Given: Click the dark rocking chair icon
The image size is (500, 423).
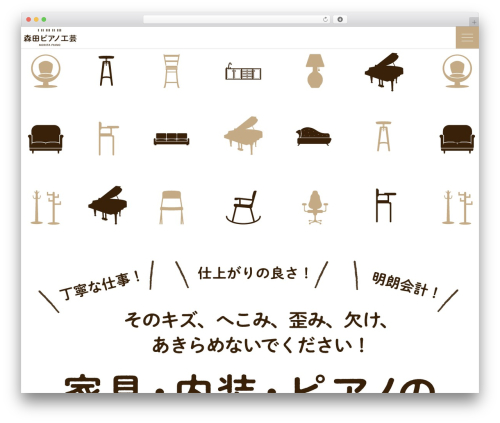Looking at the screenshot, I should [243, 207].
